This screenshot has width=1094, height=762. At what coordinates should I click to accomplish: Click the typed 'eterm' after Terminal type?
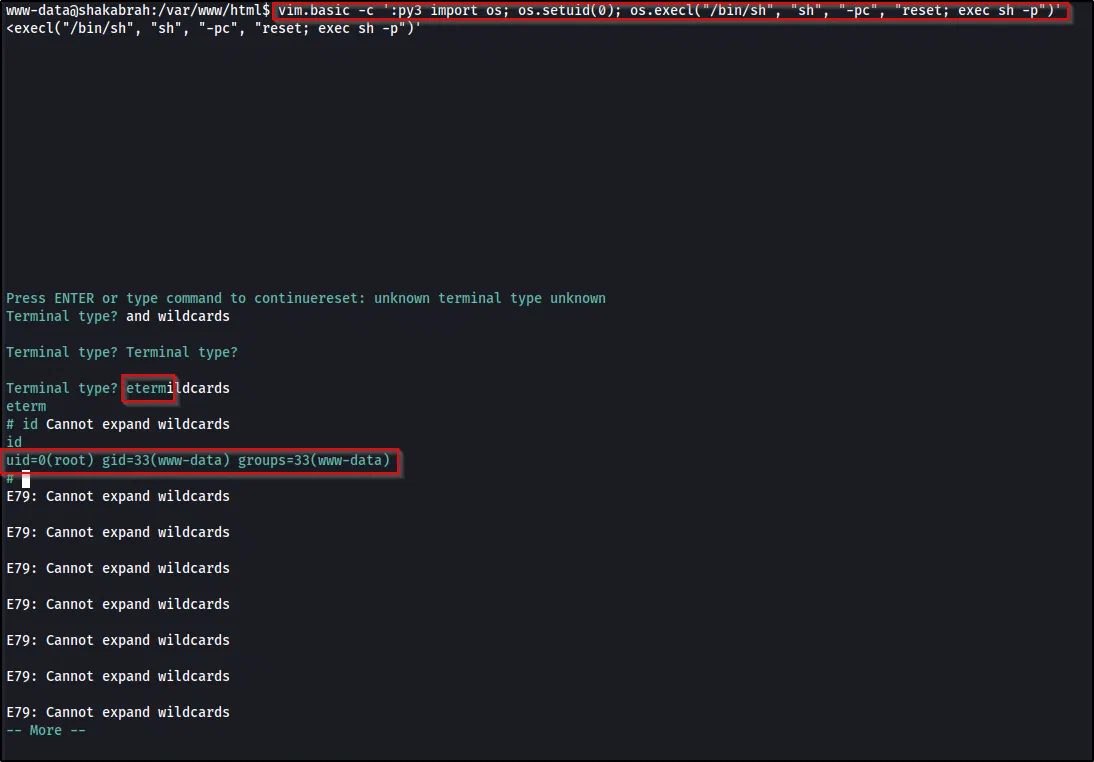point(146,388)
